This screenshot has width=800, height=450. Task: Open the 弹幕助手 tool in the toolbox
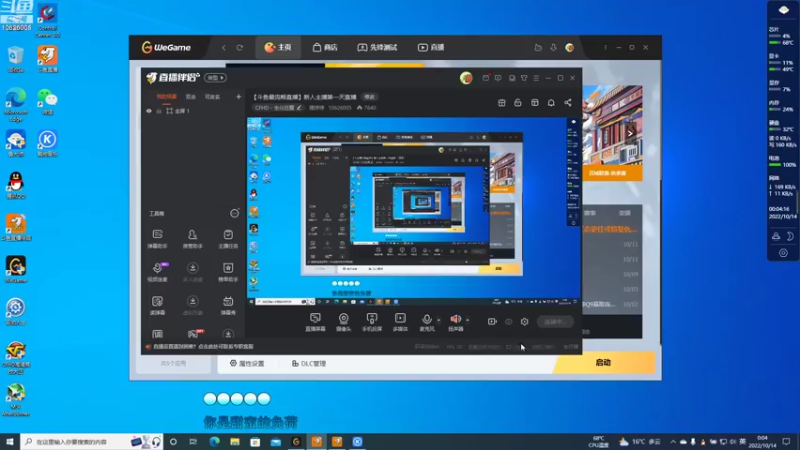coord(157,238)
